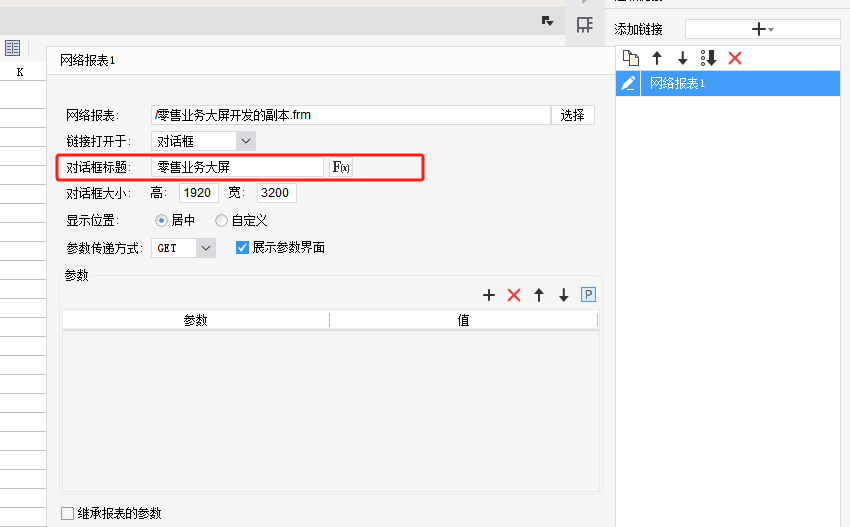
Task: Click the dialog height field 1920
Action: pos(198,193)
